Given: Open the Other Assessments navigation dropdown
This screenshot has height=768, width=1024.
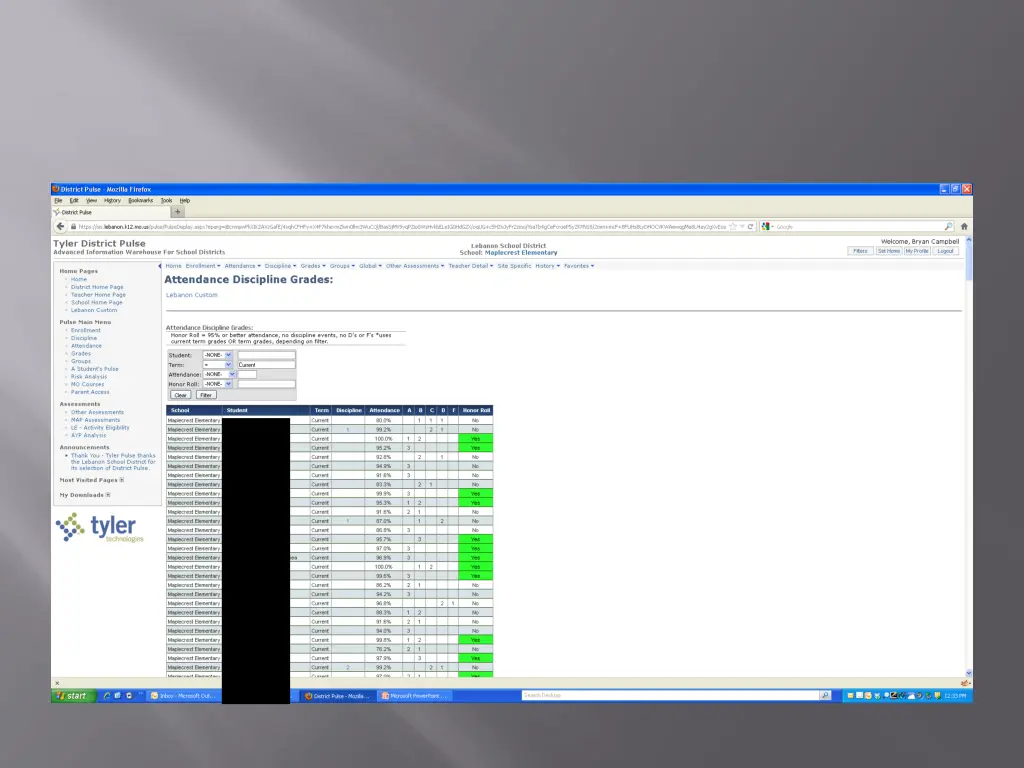Looking at the screenshot, I should point(415,266).
